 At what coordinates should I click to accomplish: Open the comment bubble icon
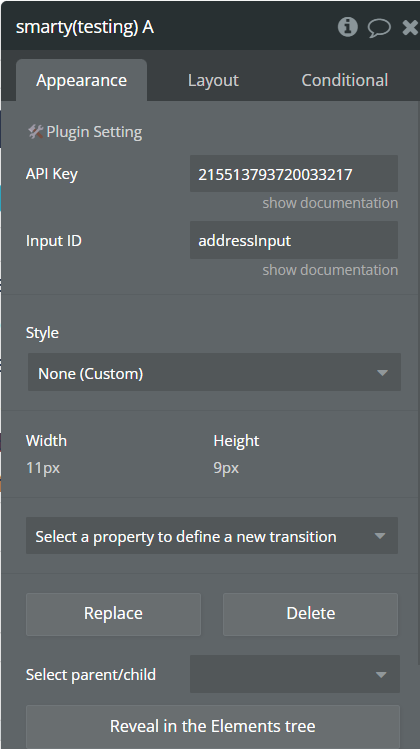pos(379,28)
